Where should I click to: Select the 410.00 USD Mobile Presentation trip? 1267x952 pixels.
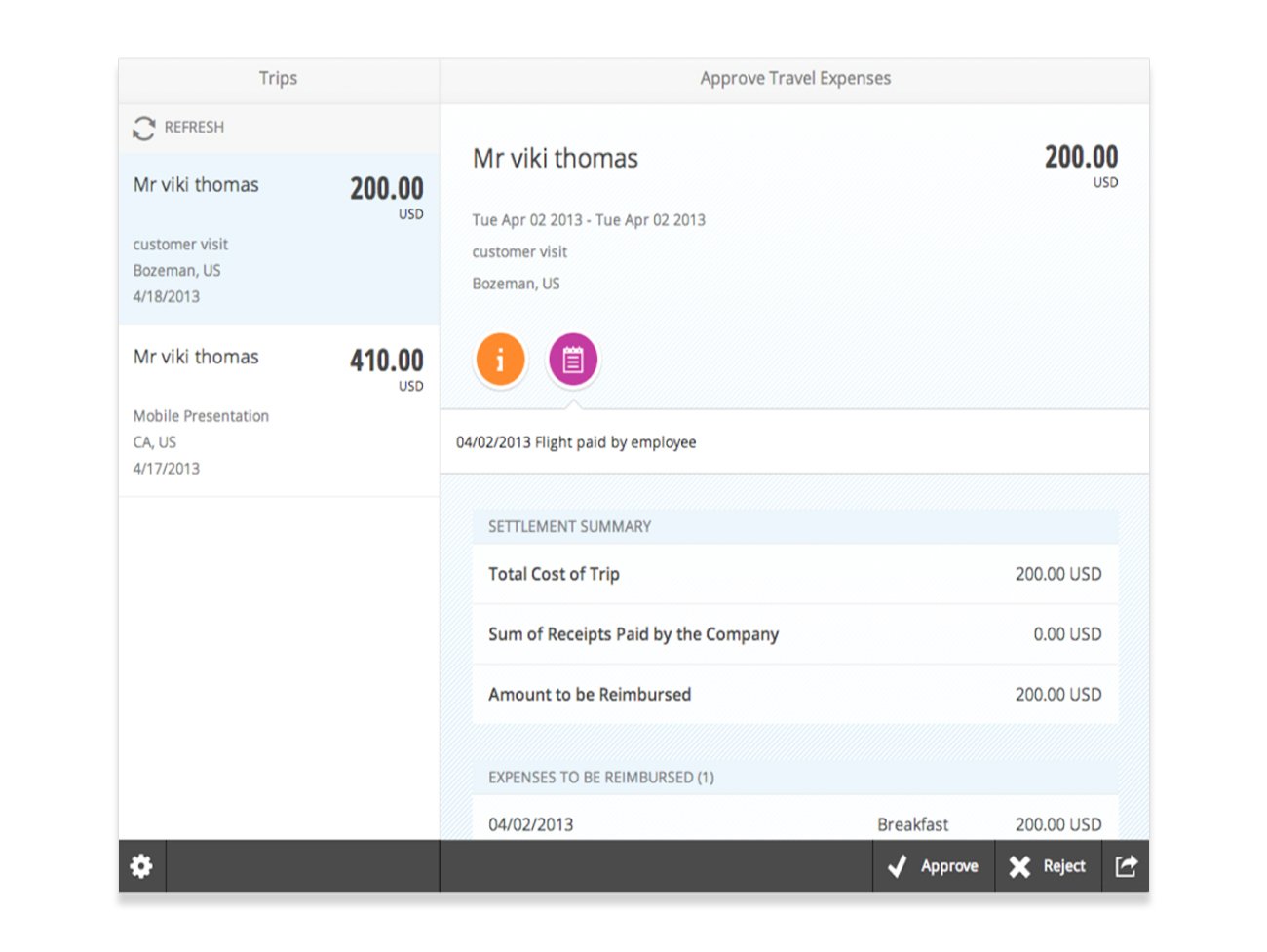click(x=279, y=411)
